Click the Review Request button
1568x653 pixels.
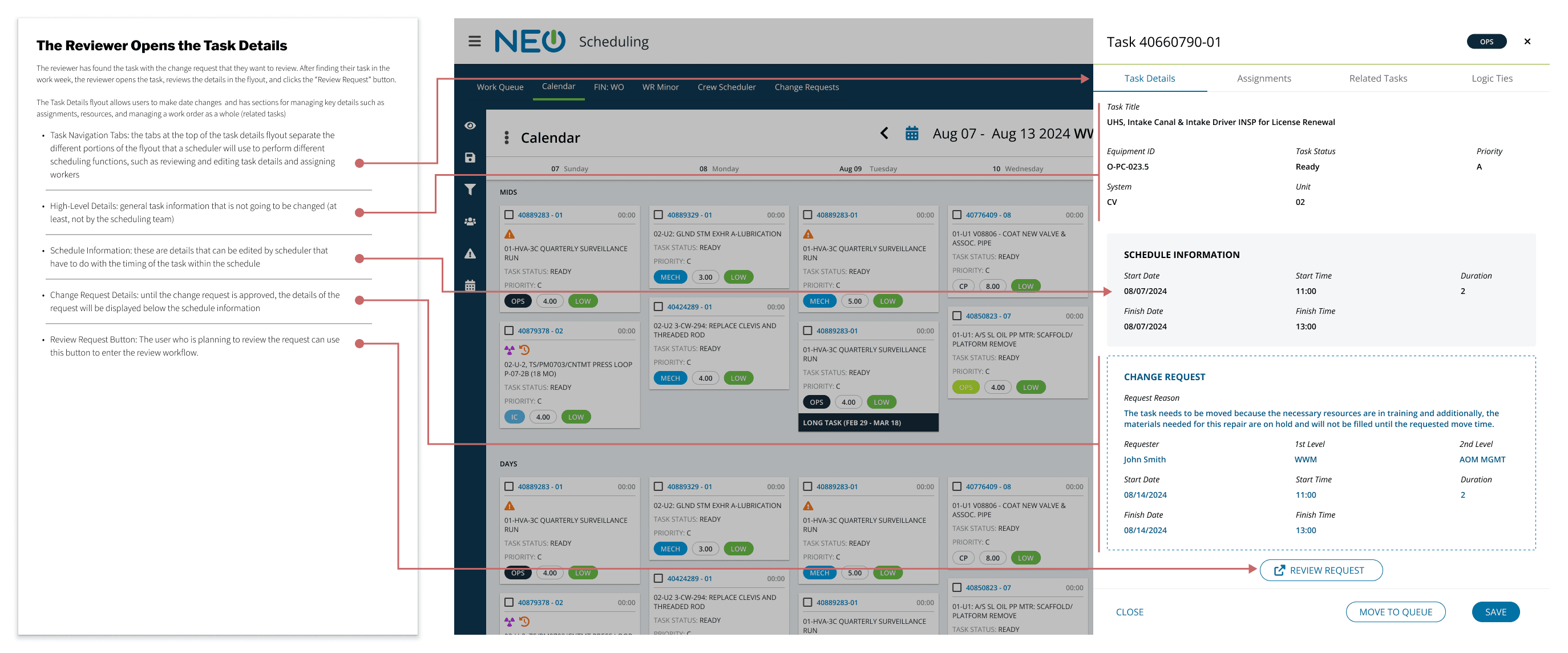[x=1320, y=570]
